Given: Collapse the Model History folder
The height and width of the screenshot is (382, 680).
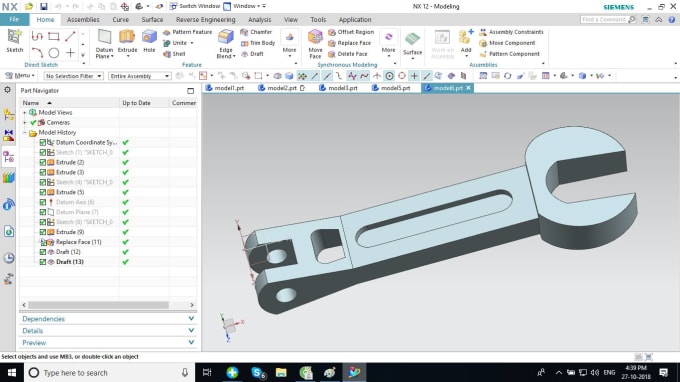Looking at the screenshot, I should (x=25, y=132).
